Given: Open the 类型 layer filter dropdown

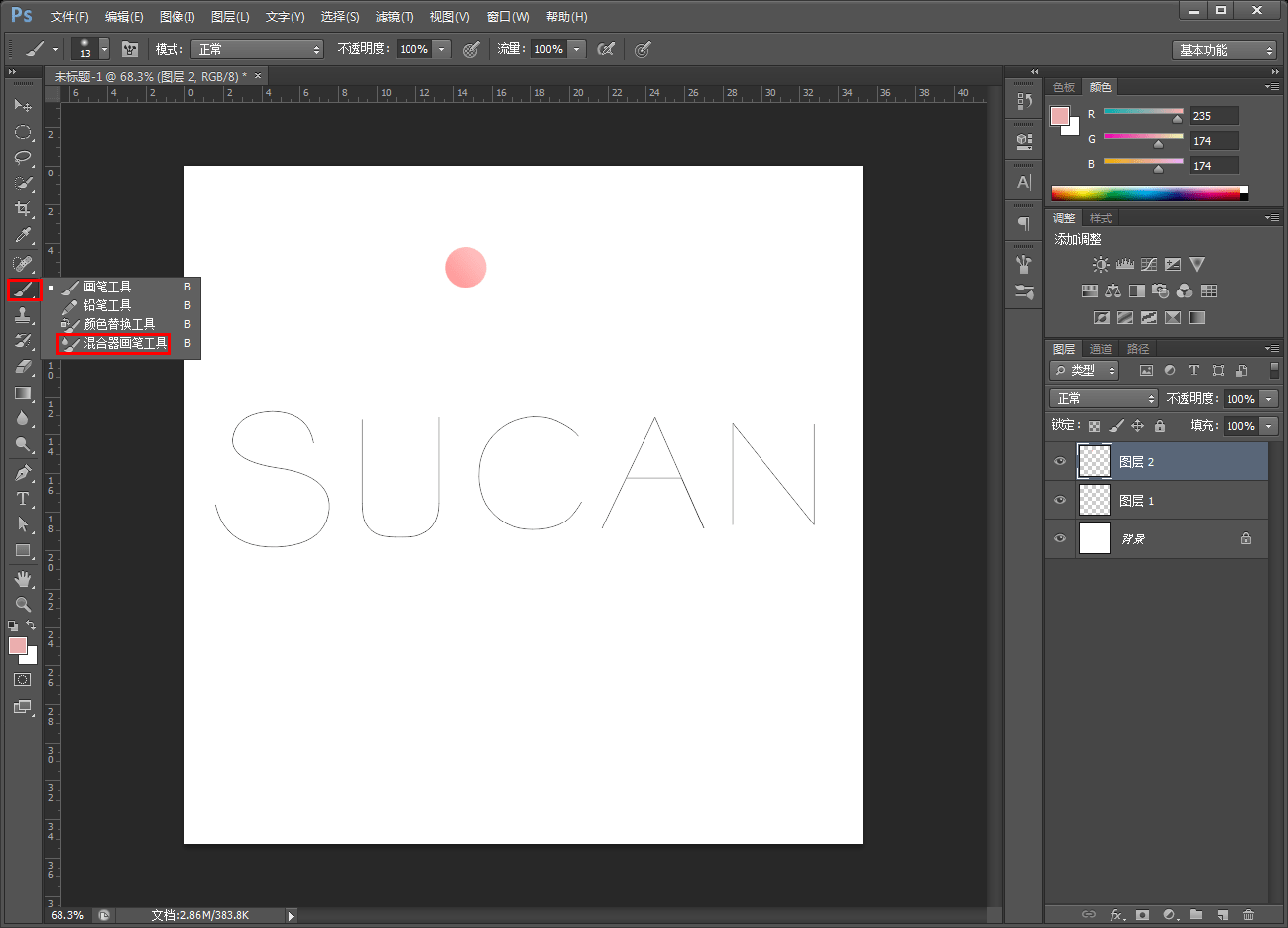Looking at the screenshot, I should coord(1085,370).
